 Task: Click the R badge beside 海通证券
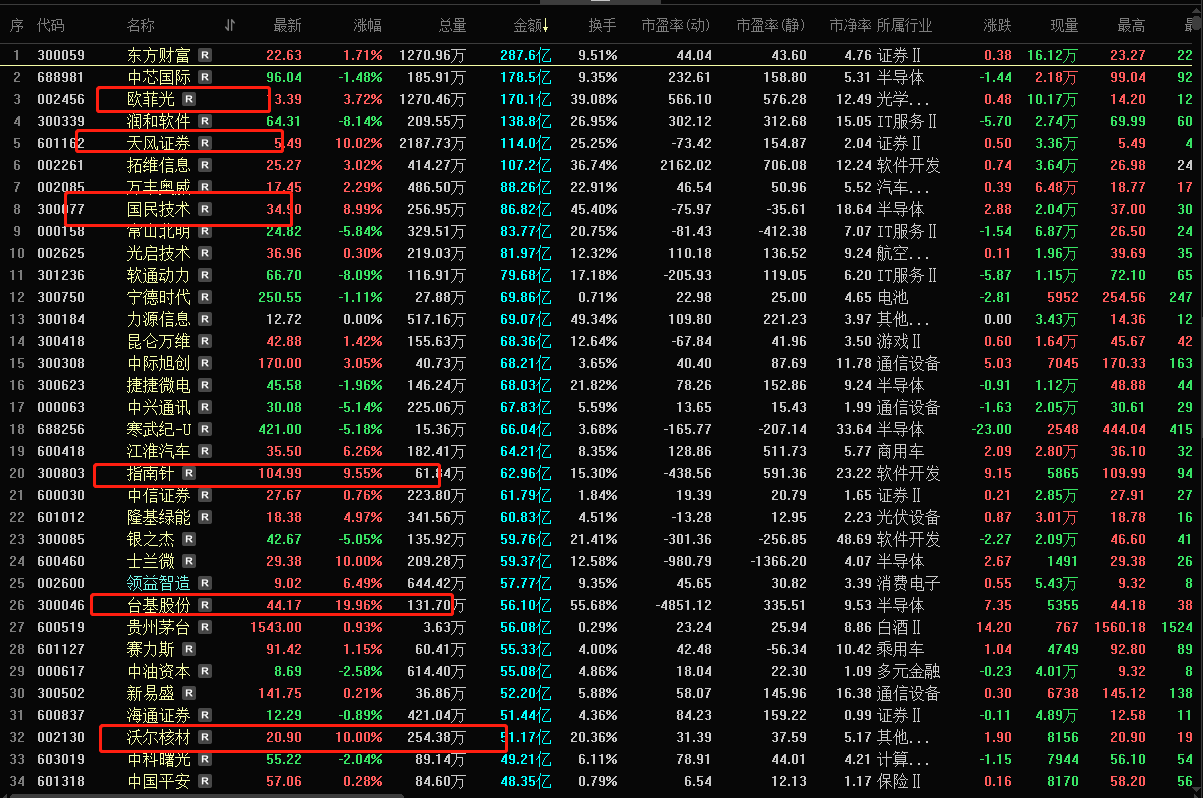pos(205,715)
